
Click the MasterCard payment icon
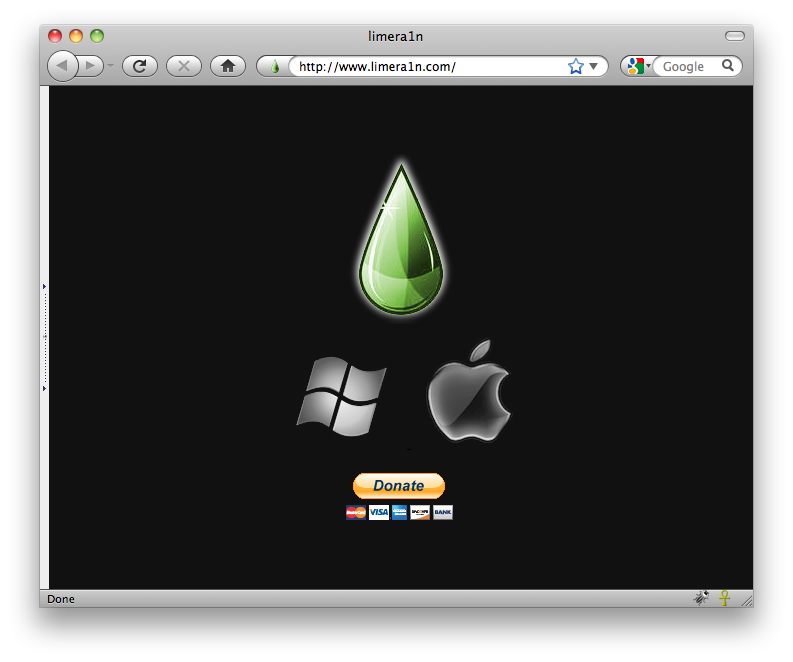pos(356,512)
